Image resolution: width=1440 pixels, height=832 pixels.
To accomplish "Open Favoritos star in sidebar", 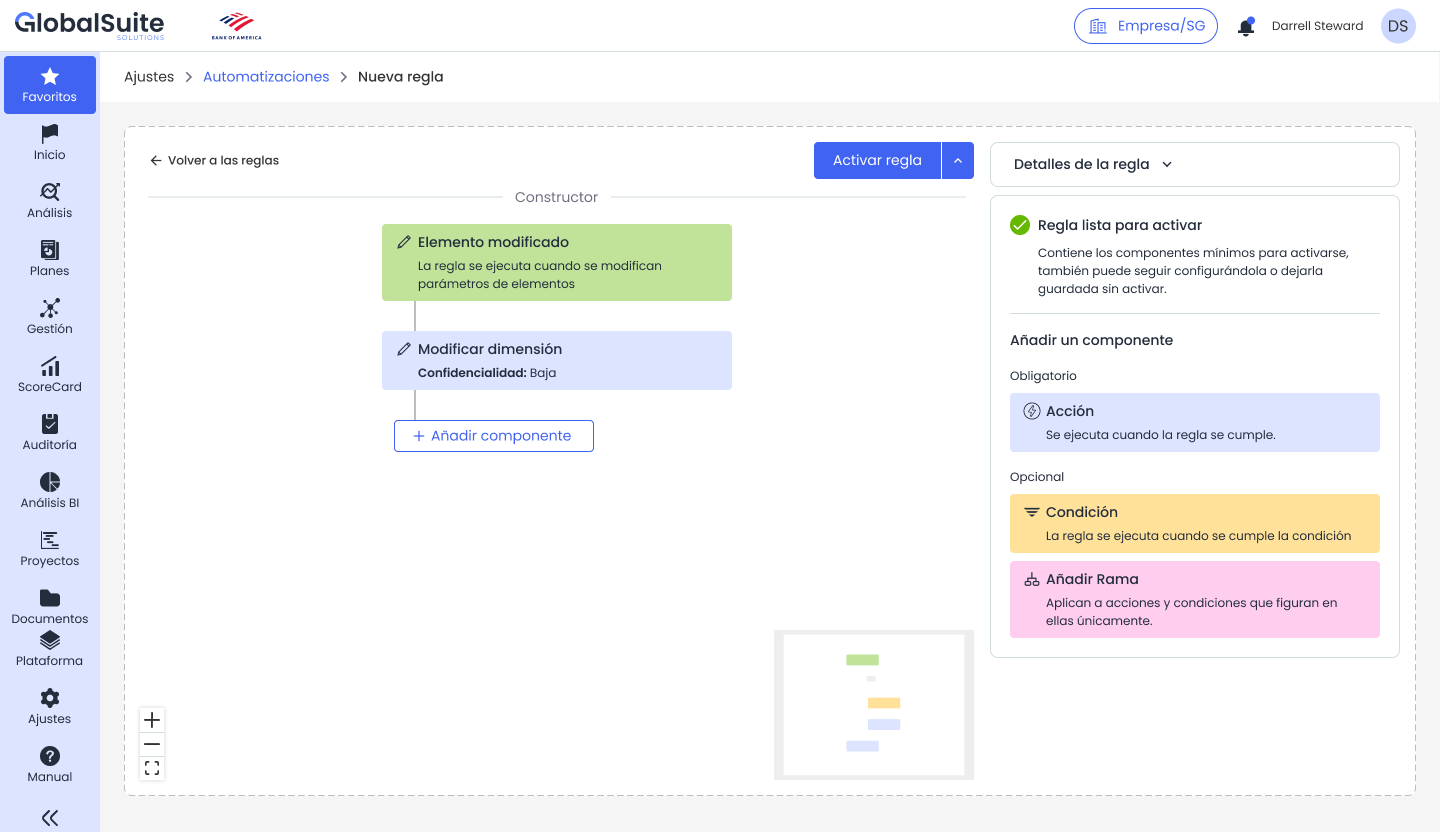I will (50, 76).
